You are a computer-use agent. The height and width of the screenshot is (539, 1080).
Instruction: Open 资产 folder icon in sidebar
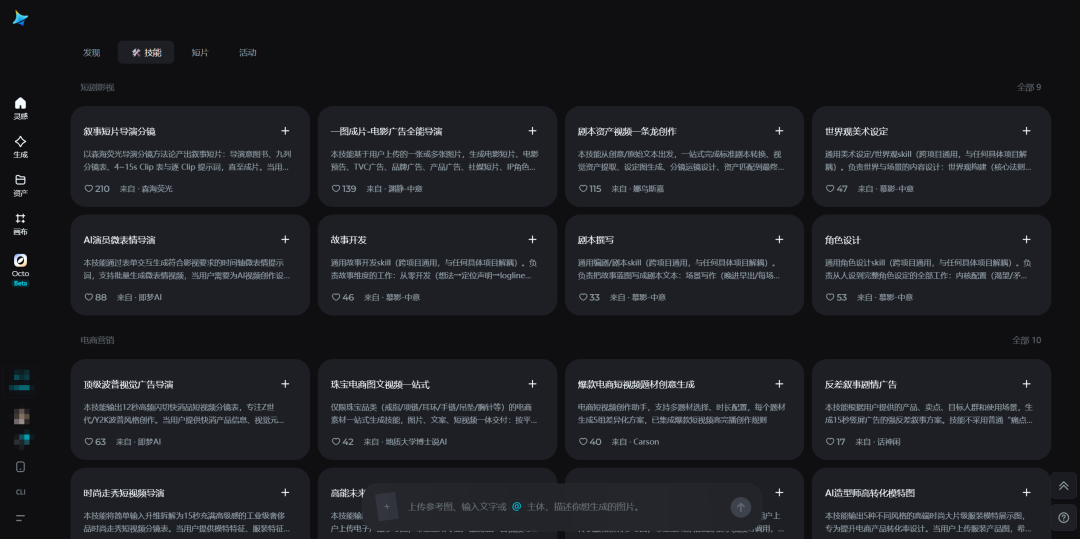tap(21, 185)
